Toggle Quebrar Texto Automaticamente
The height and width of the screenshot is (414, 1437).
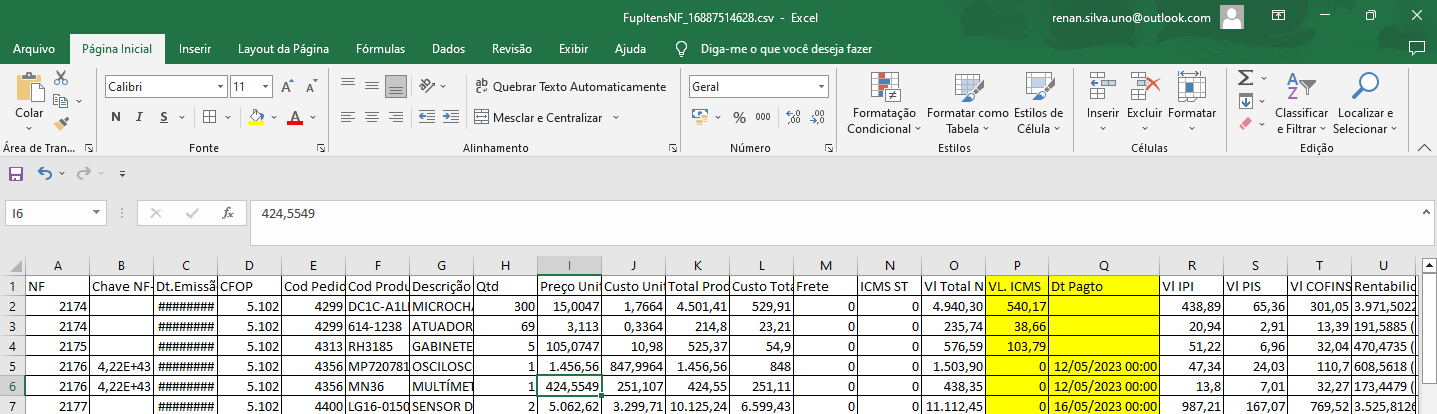coord(570,87)
